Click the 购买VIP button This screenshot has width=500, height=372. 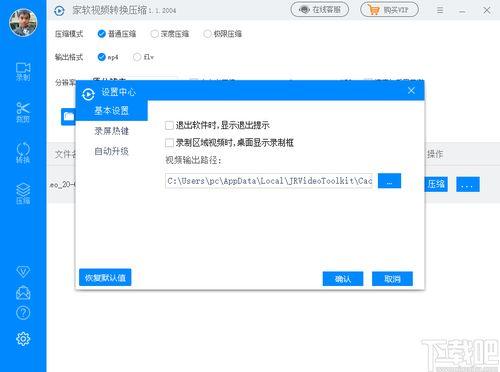pos(389,10)
